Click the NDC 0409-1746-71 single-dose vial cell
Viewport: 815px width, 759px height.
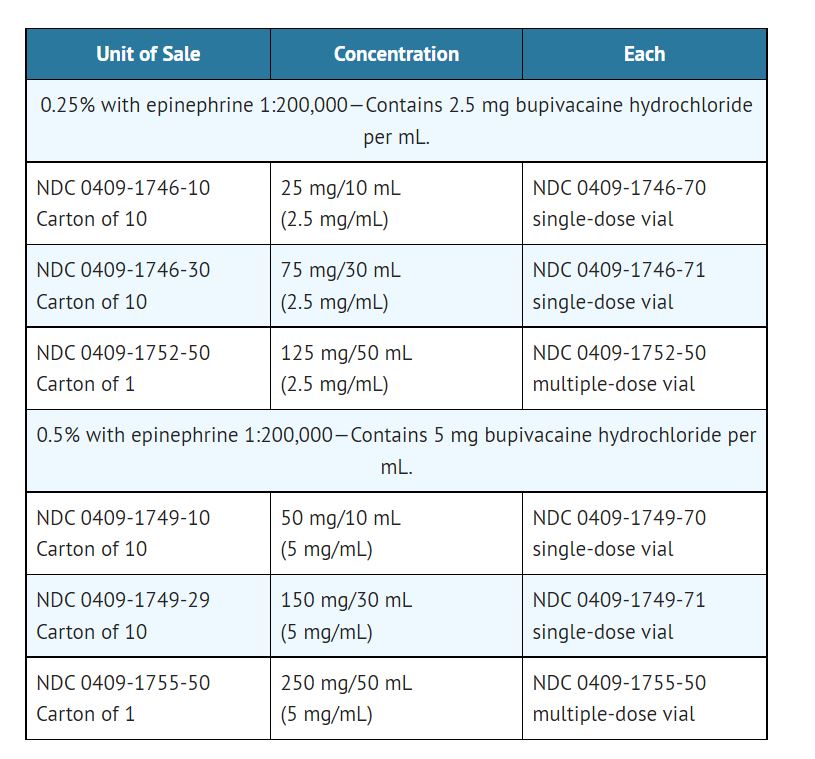pyautogui.click(x=644, y=285)
